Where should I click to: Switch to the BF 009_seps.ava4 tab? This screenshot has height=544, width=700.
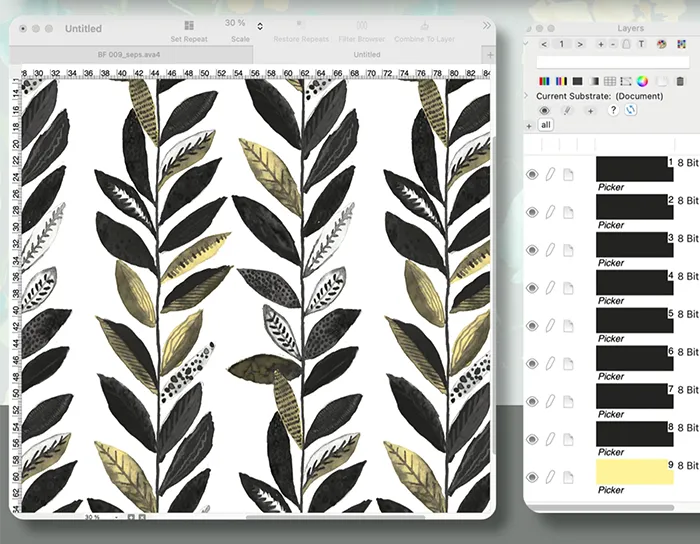click(x=129, y=55)
